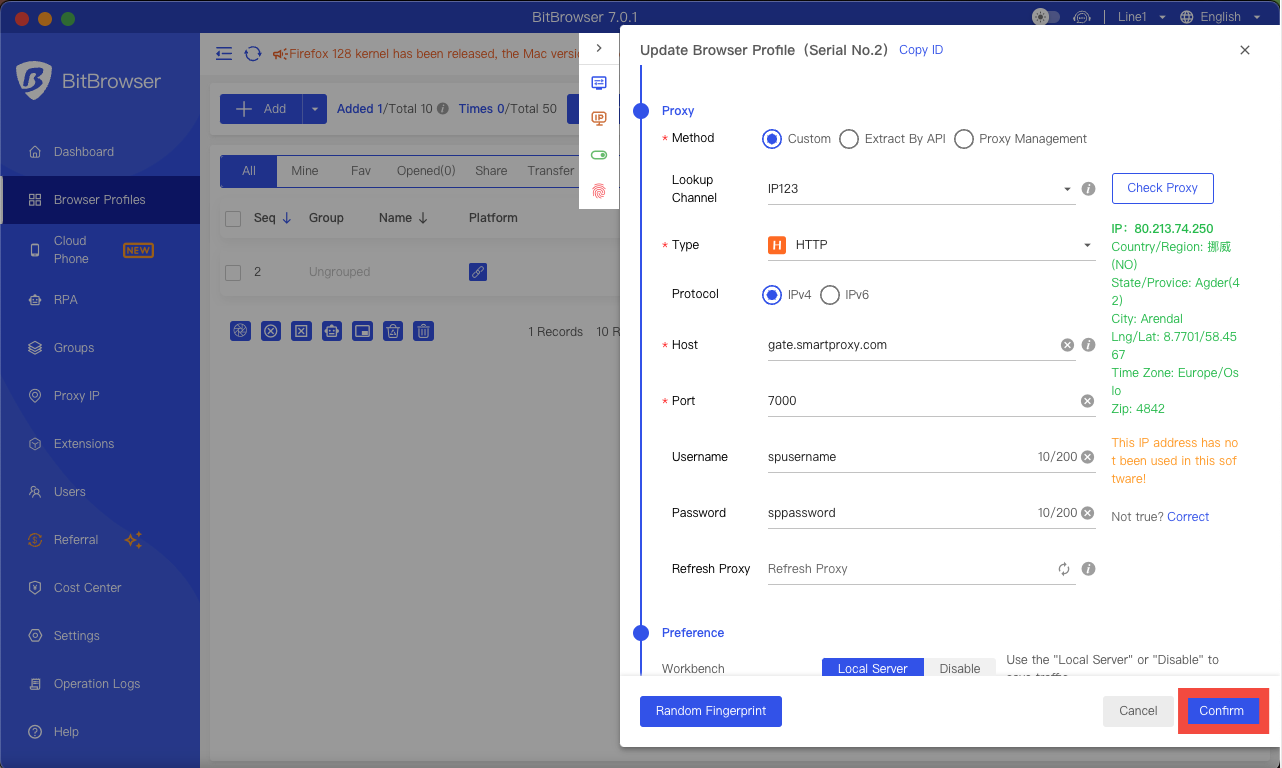The image size is (1282, 768).
Task: Clear the Host field with its X icon
Action: [1067, 345]
